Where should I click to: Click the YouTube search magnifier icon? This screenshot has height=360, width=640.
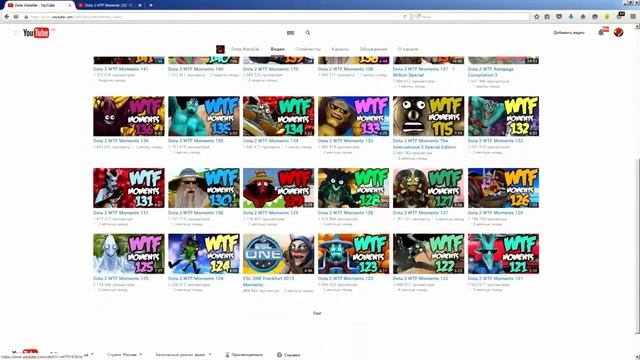[308, 33]
